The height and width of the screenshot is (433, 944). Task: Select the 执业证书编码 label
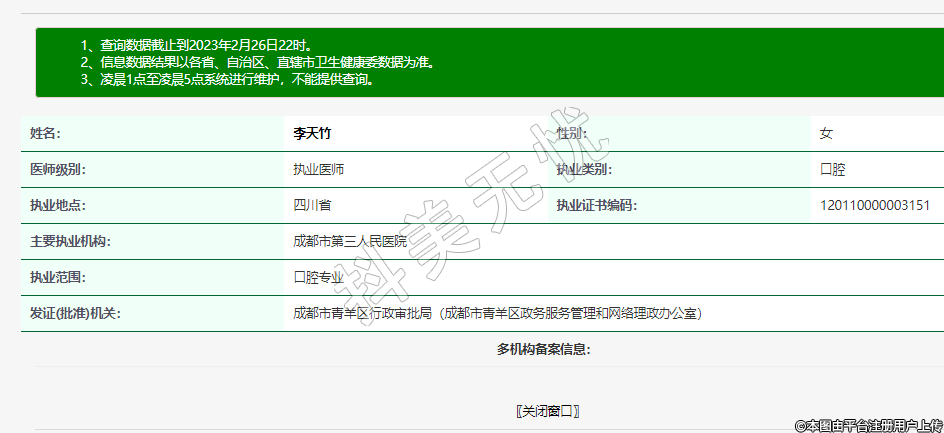596,205
